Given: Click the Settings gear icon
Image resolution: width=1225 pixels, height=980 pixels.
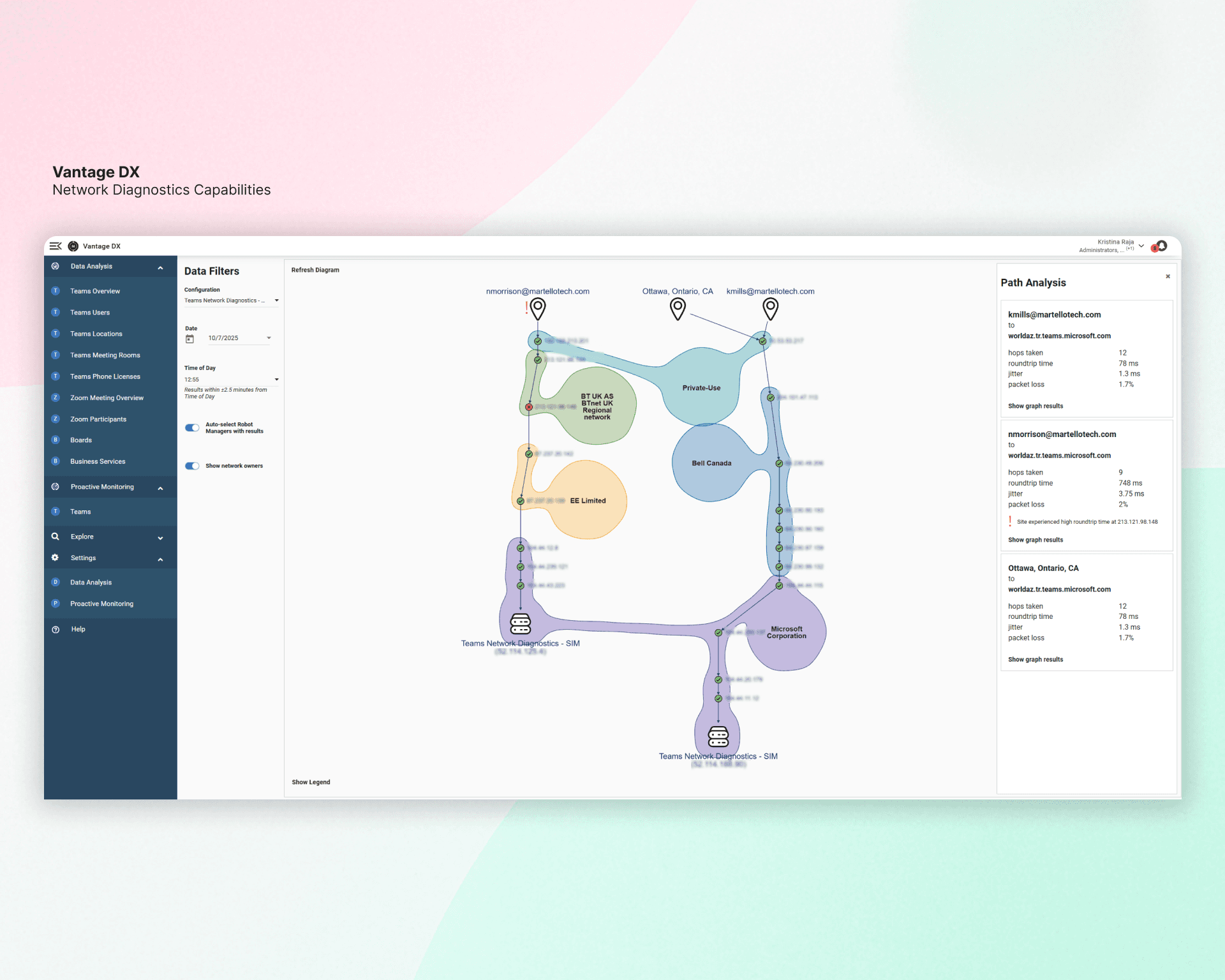Looking at the screenshot, I should click(56, 558).
